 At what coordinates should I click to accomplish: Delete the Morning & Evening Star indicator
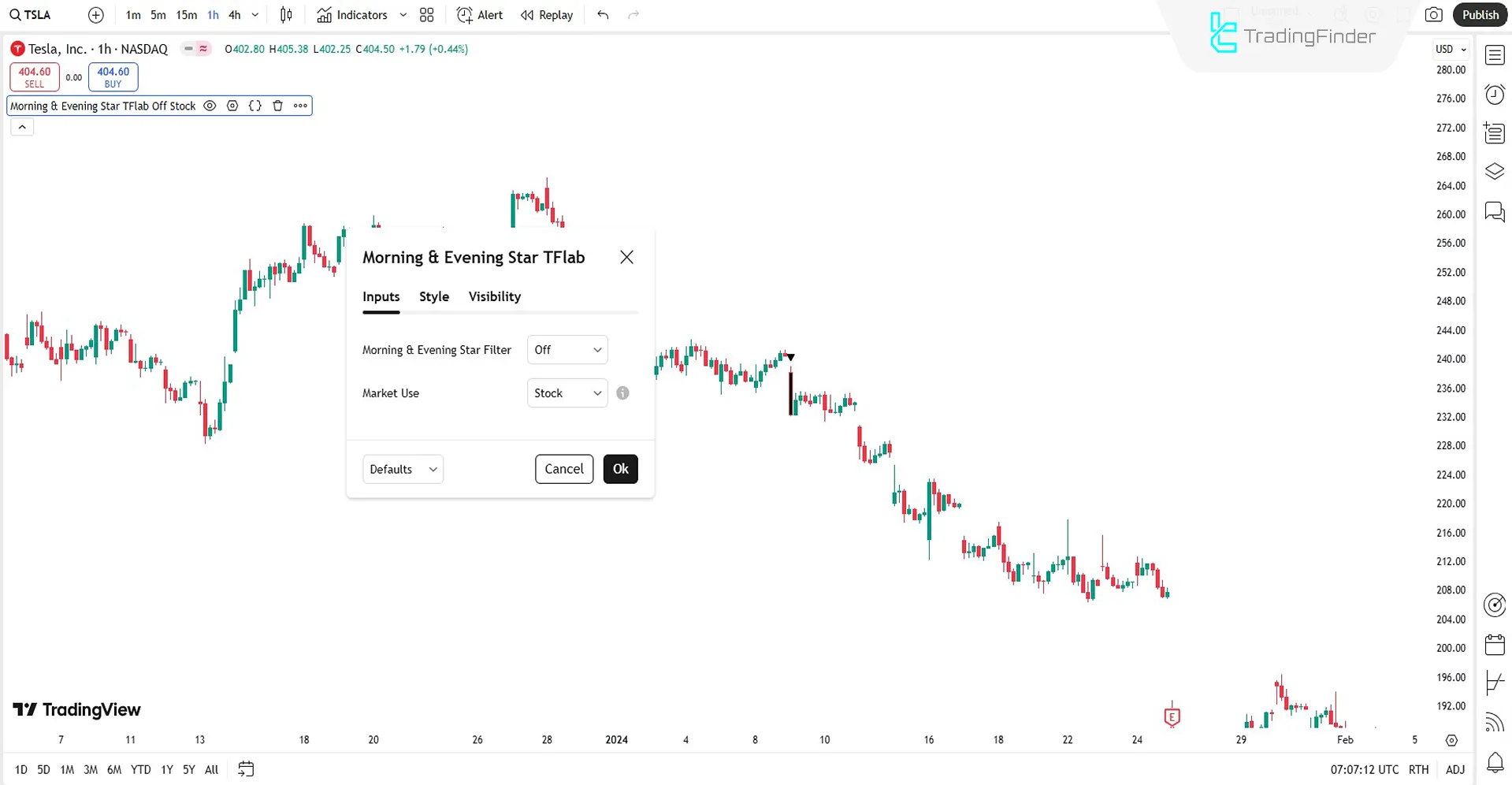coord(277,105)
